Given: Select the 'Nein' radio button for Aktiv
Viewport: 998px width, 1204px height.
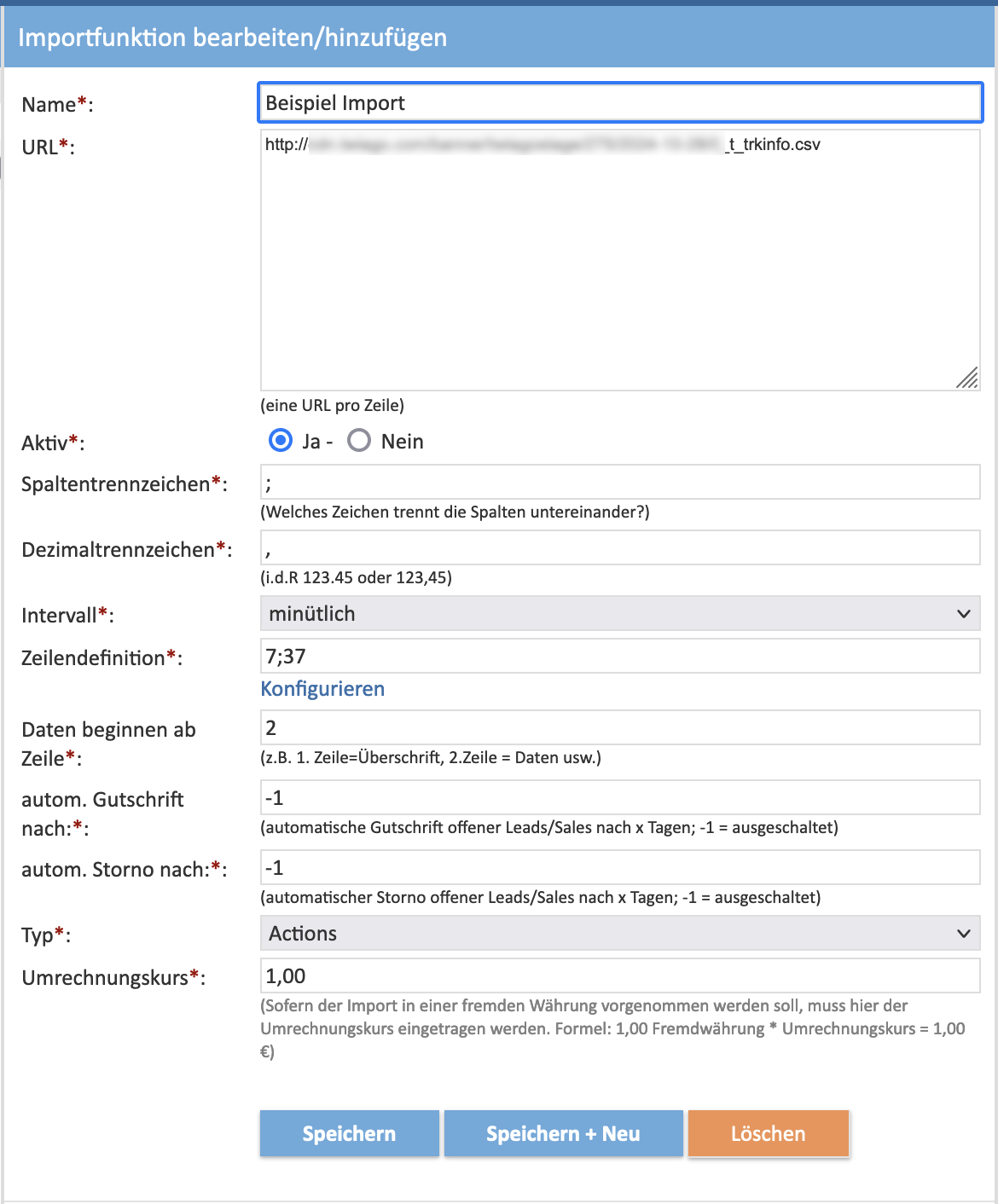Looking at the screenshot, I should pyautogui.click(x=359, y=441).
